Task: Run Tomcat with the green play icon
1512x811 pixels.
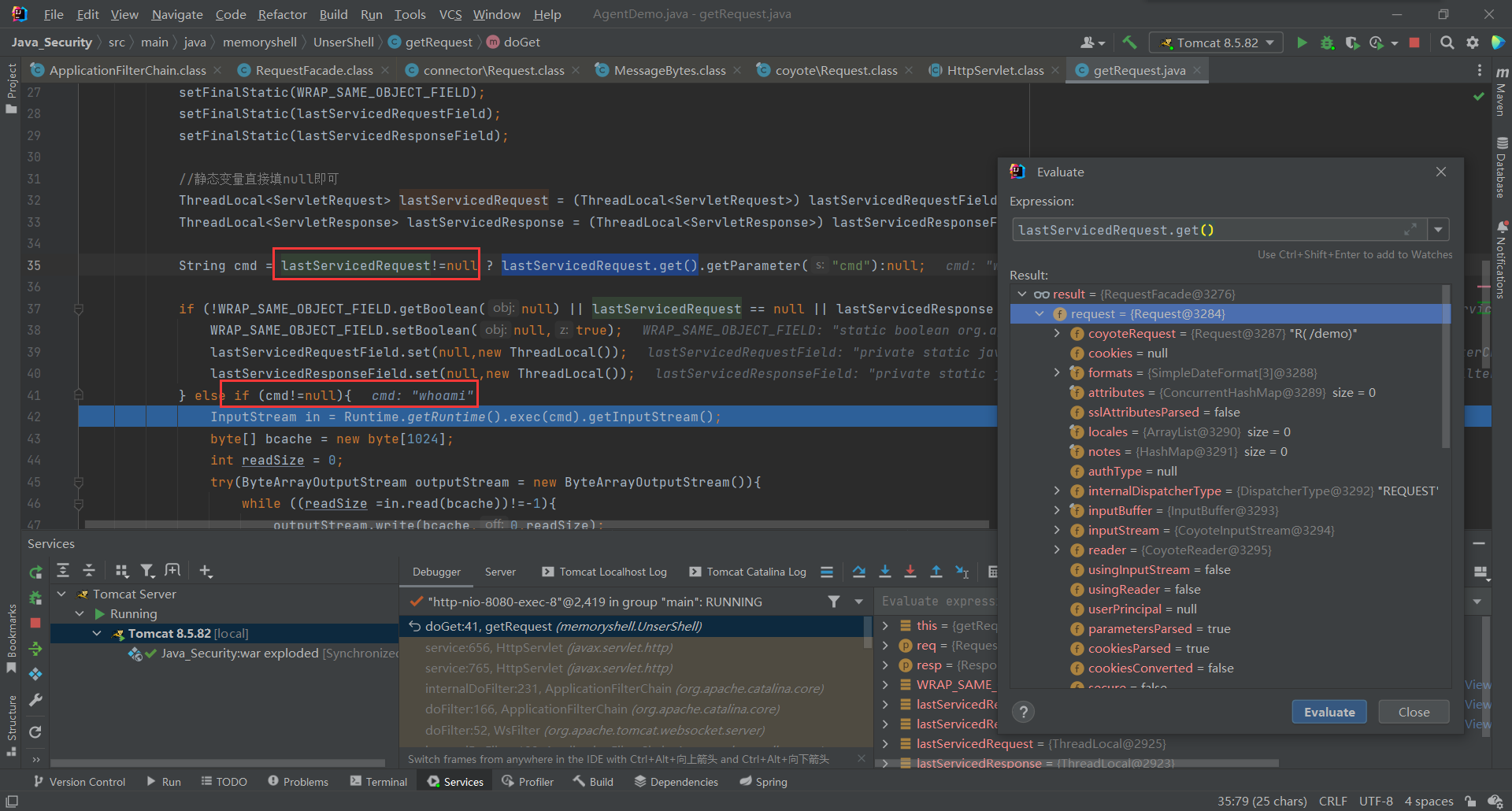Action: coord(1302,43)
